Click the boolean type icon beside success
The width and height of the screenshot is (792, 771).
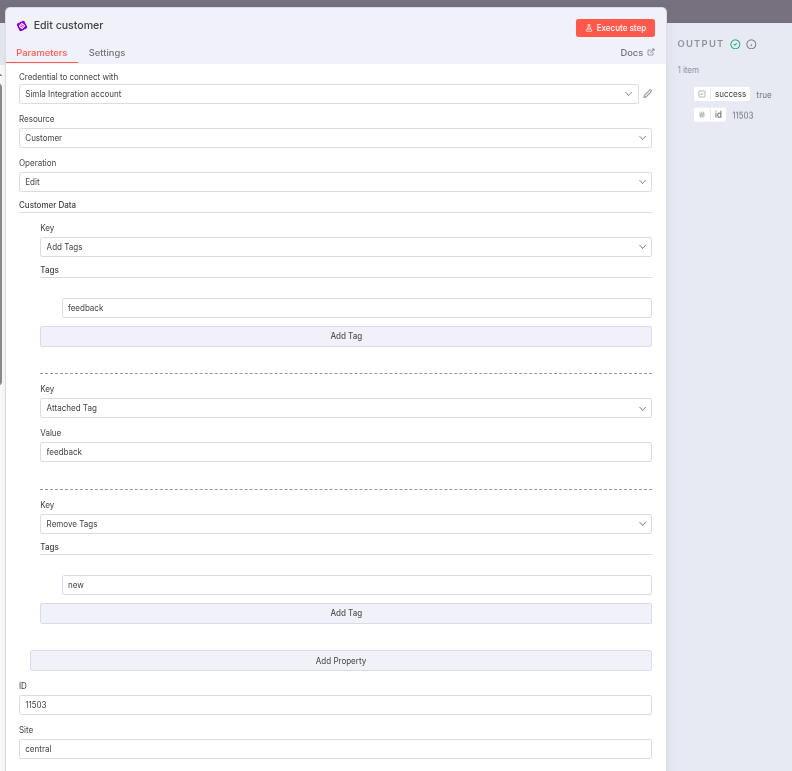702,94
